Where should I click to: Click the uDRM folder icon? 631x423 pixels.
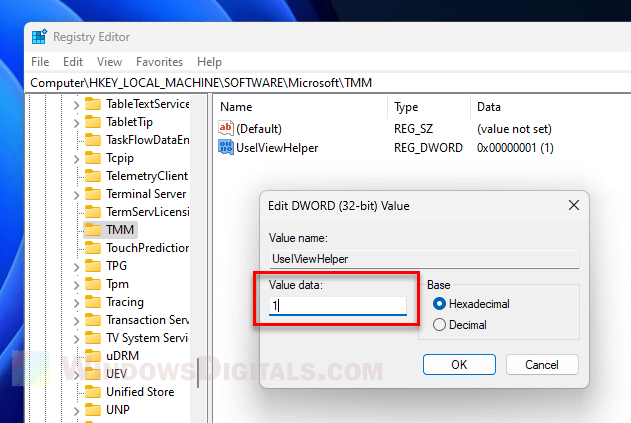[93, 356]
